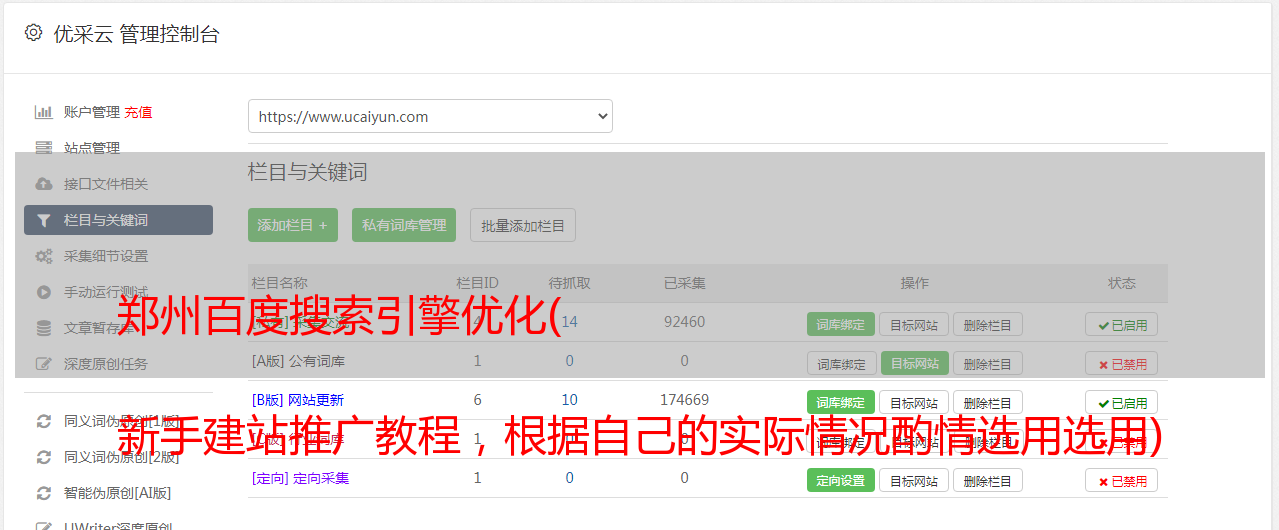This screenshot has height=530, width=1279.
Task: Click the gears icon for 采集细节设置
Action: tap(43, 256)
